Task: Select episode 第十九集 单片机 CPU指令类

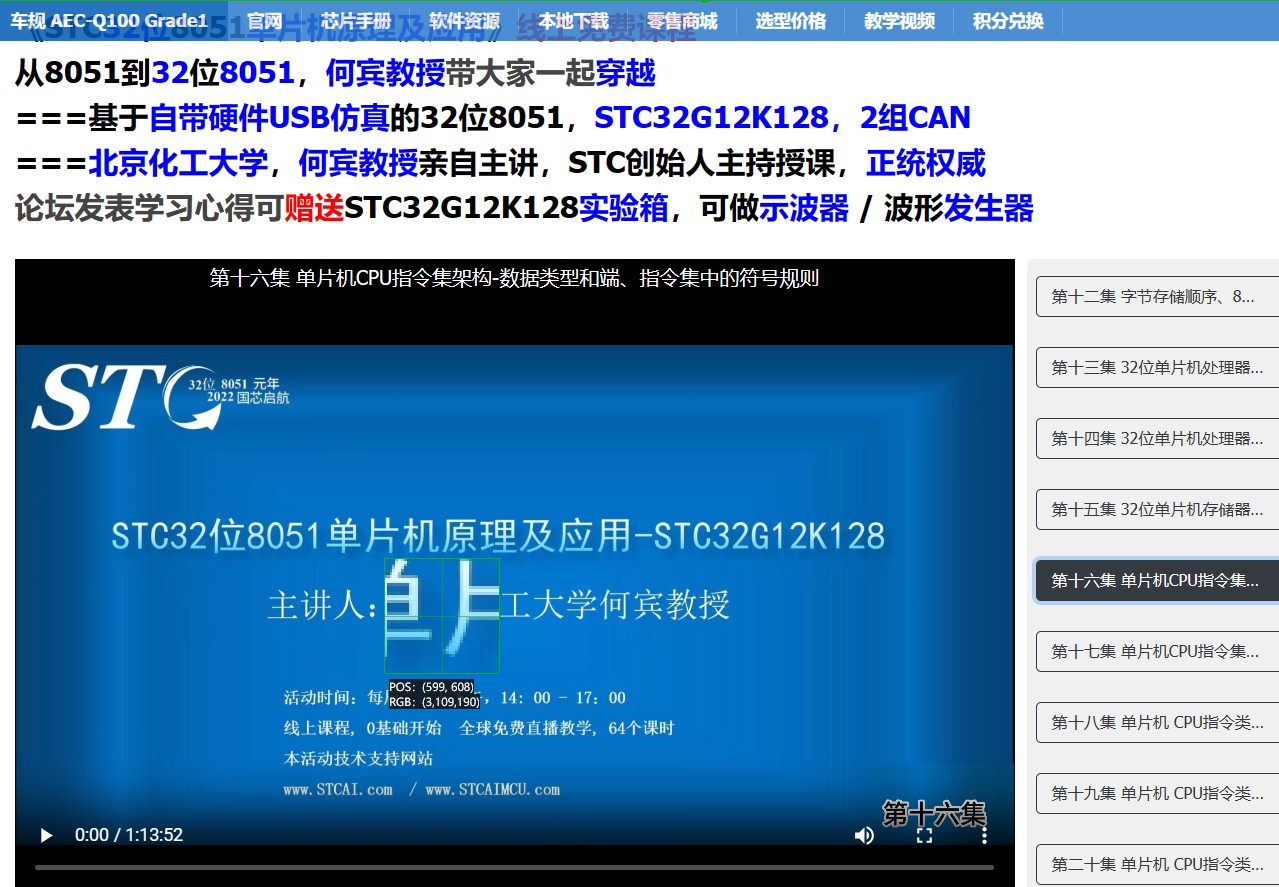Action: [x=1157, y=793]
